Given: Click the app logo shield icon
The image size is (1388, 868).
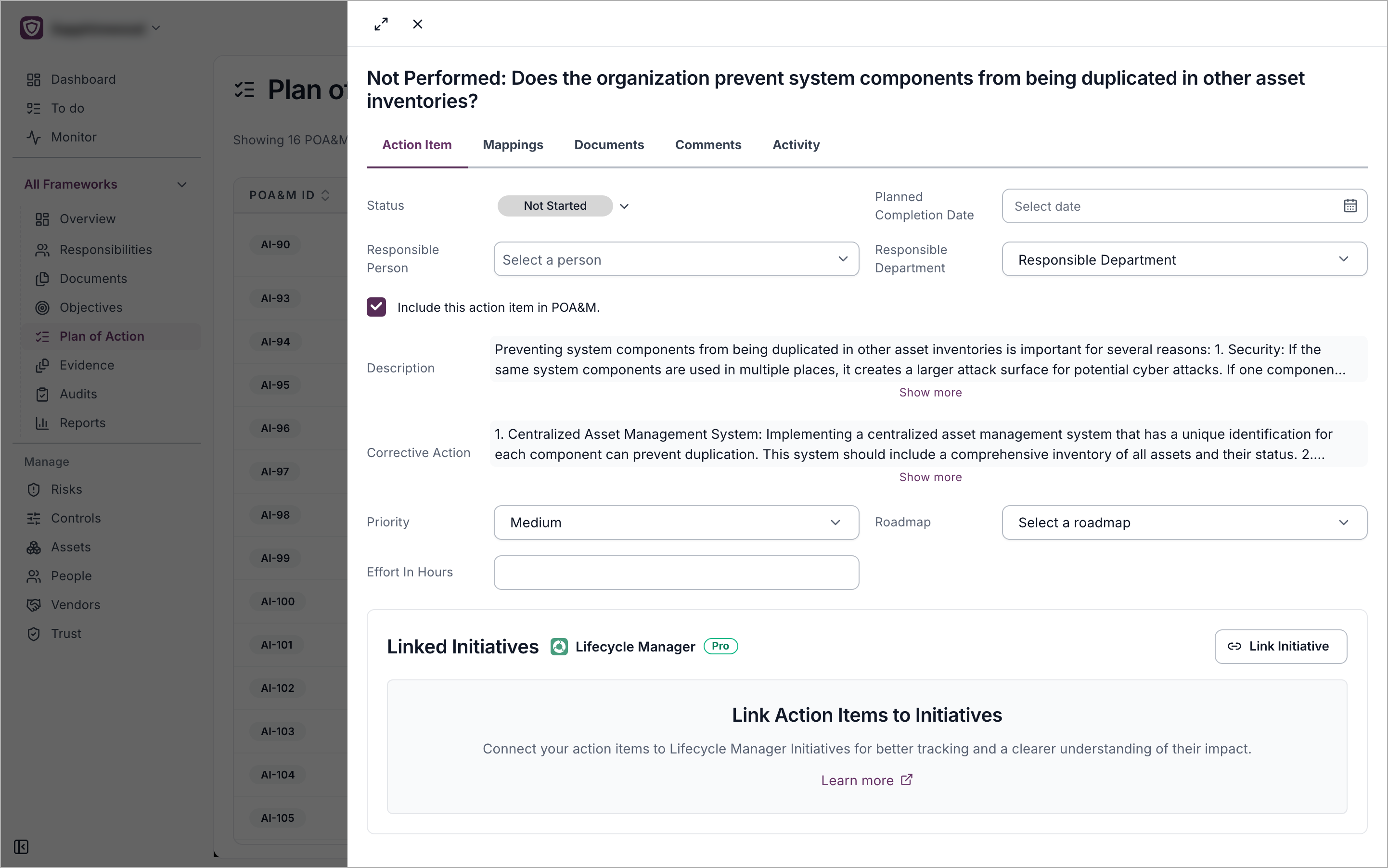Looking at the screenshot, I should pyautogui.click(x=32, y=27).
